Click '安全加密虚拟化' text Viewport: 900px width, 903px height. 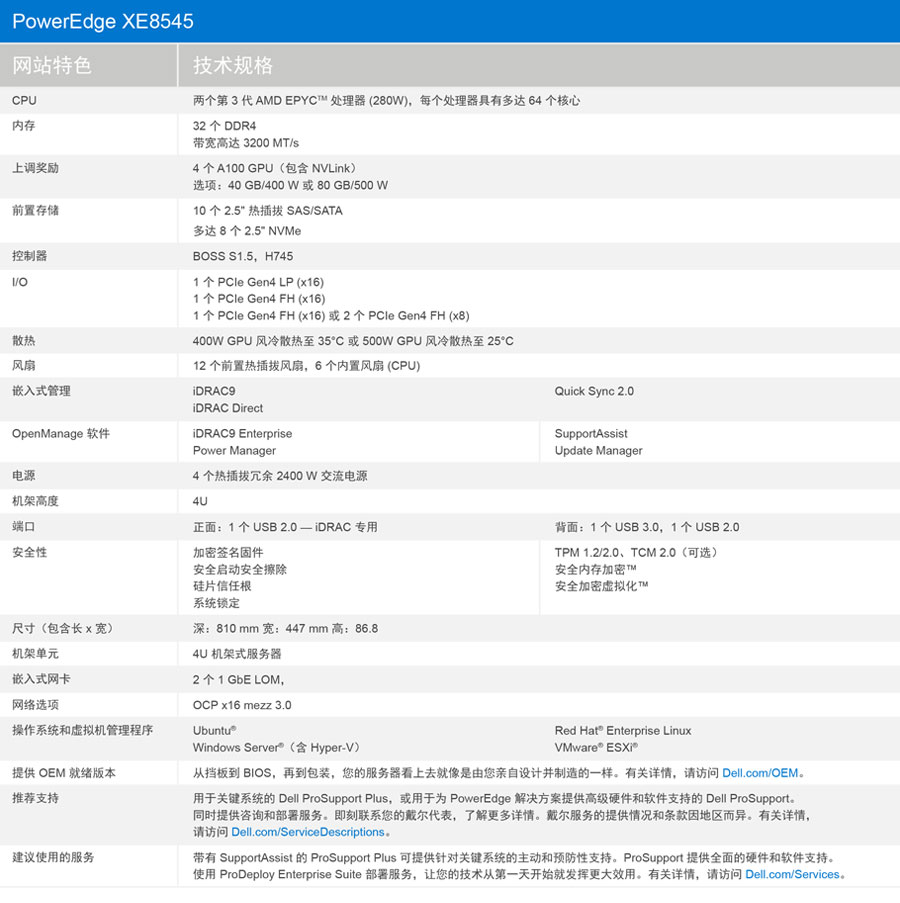click(x=601, y=586)
